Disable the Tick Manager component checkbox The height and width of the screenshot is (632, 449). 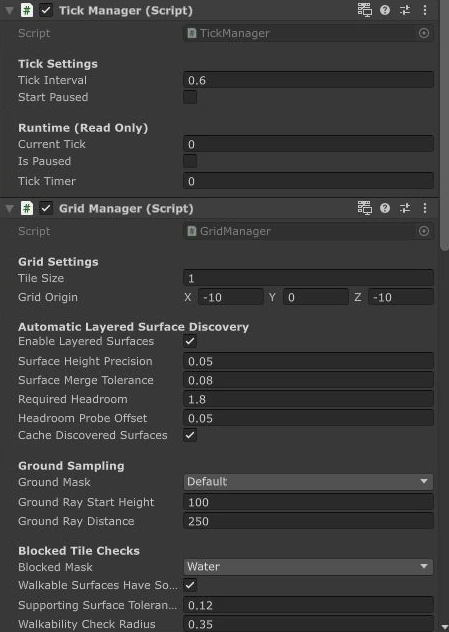[x=46, y=10]
